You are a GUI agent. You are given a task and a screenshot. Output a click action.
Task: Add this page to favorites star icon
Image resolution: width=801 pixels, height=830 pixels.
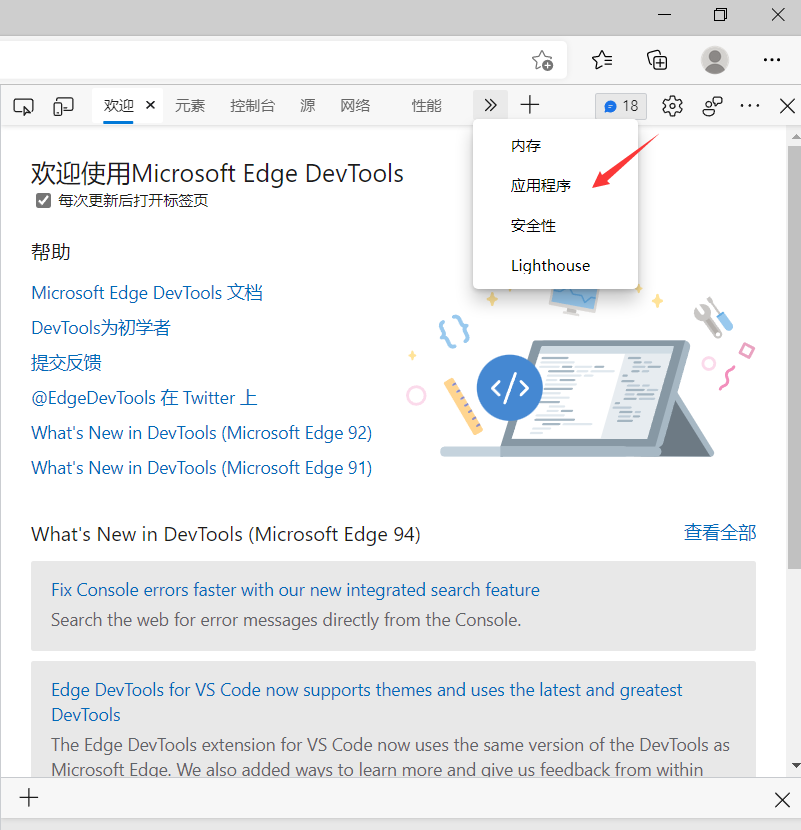[543, 60]
